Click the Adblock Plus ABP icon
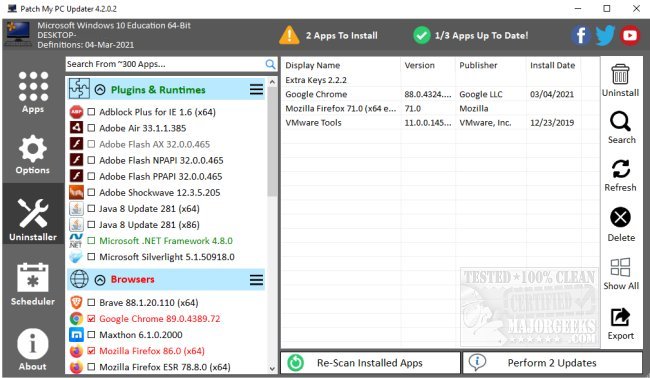 tap(76, 112)
